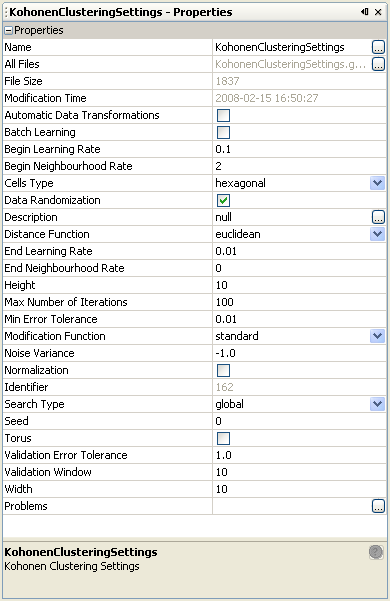
Task: Click the help question mark icon
Action: click(376, 552)
